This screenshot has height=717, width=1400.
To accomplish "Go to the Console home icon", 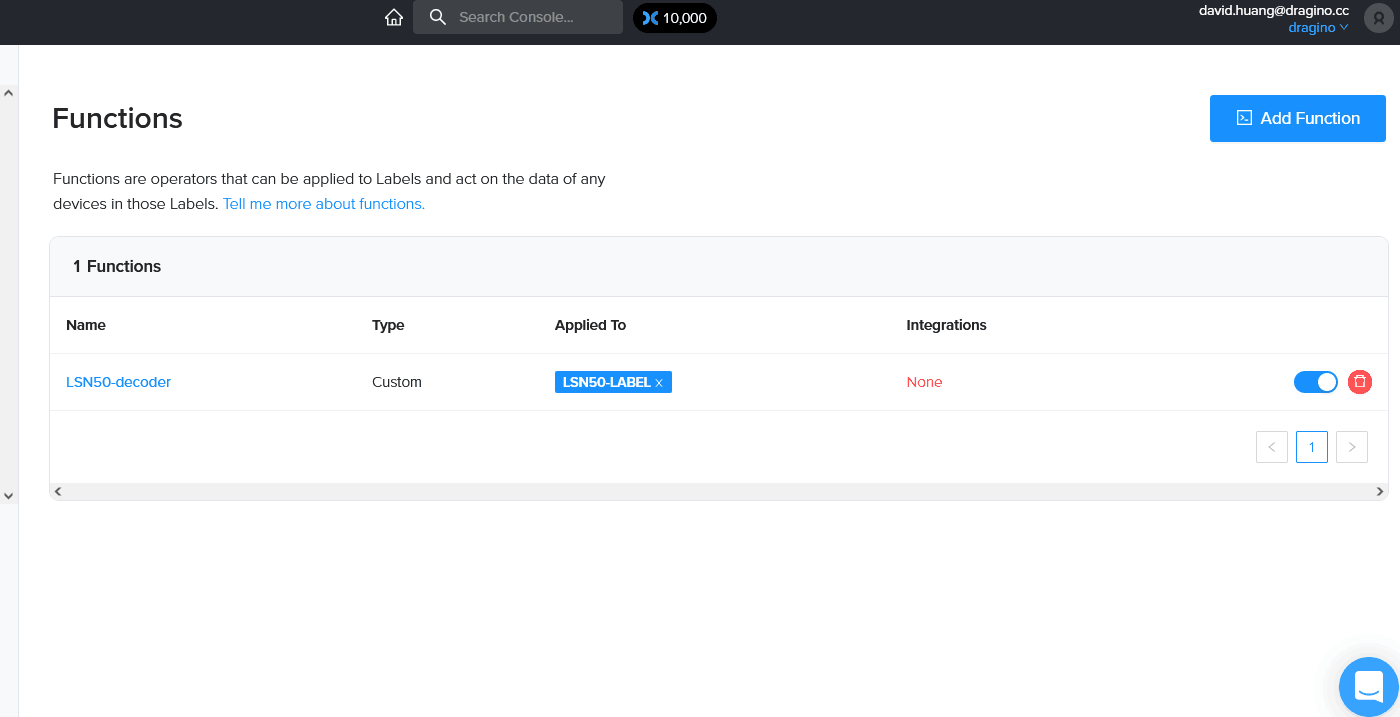I will [x=394, y=17].
